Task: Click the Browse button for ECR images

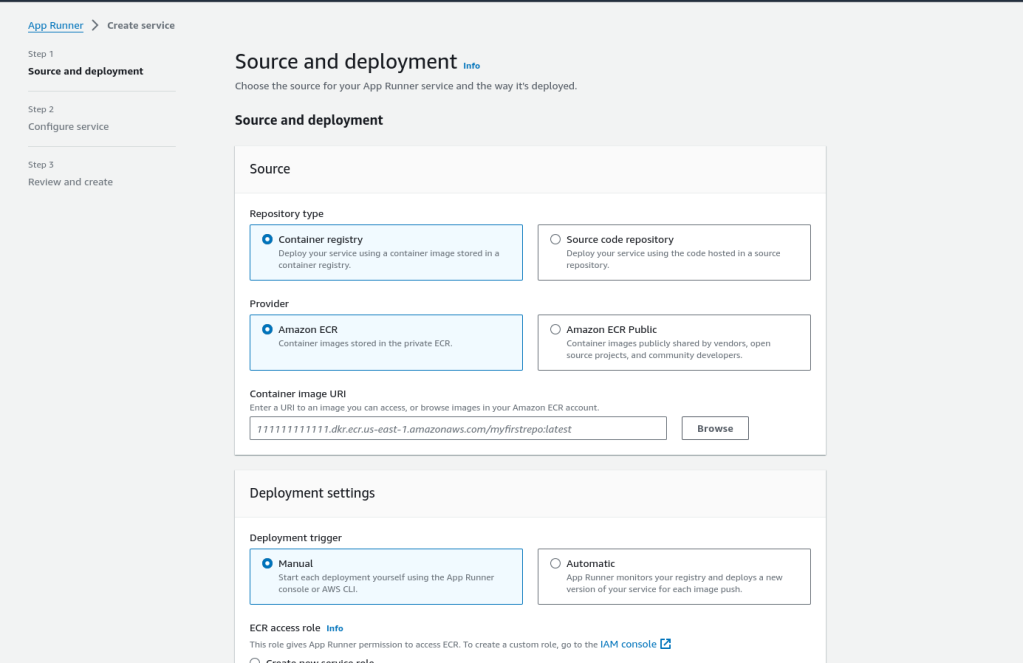Action: click(714, 427)
